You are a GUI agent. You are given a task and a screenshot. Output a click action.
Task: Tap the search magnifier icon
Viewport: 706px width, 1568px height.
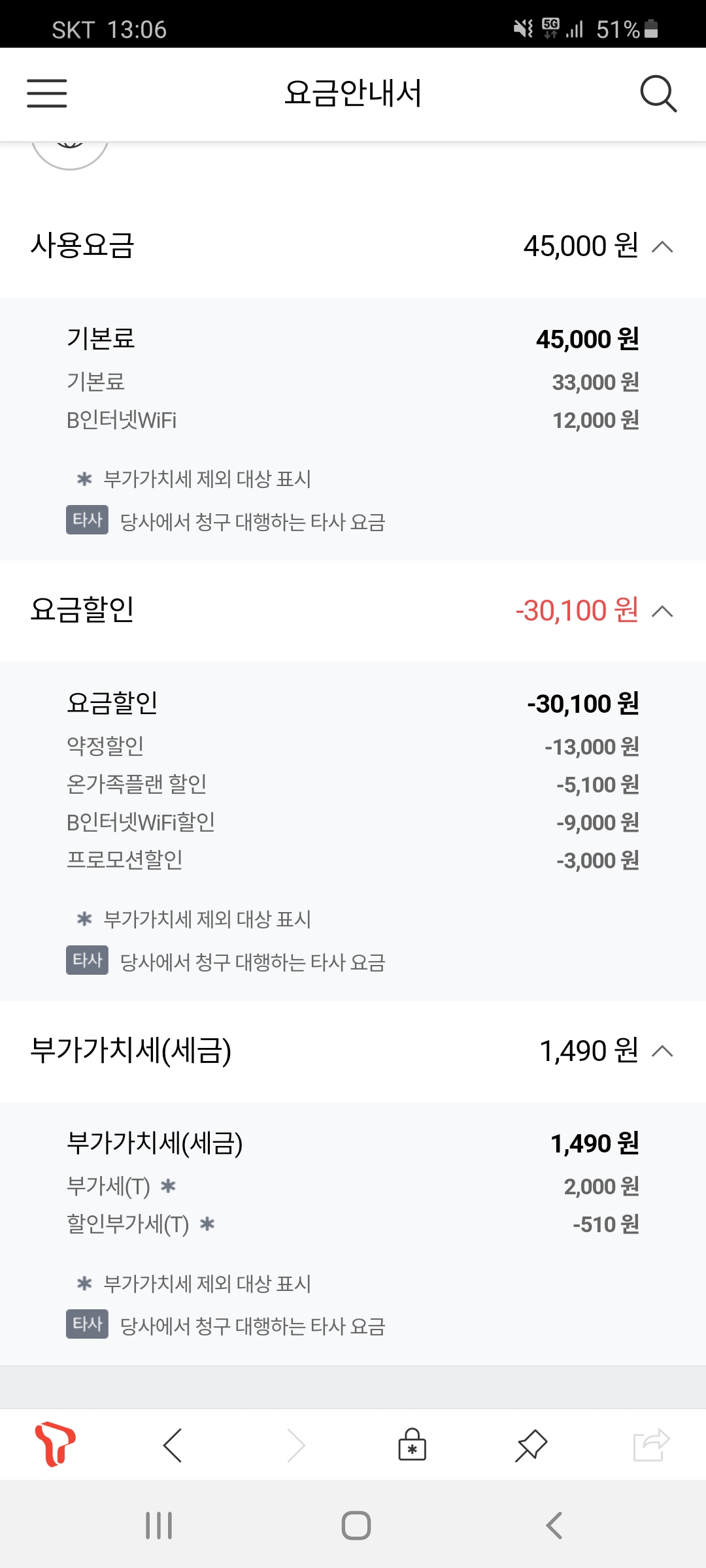(658, 94)
